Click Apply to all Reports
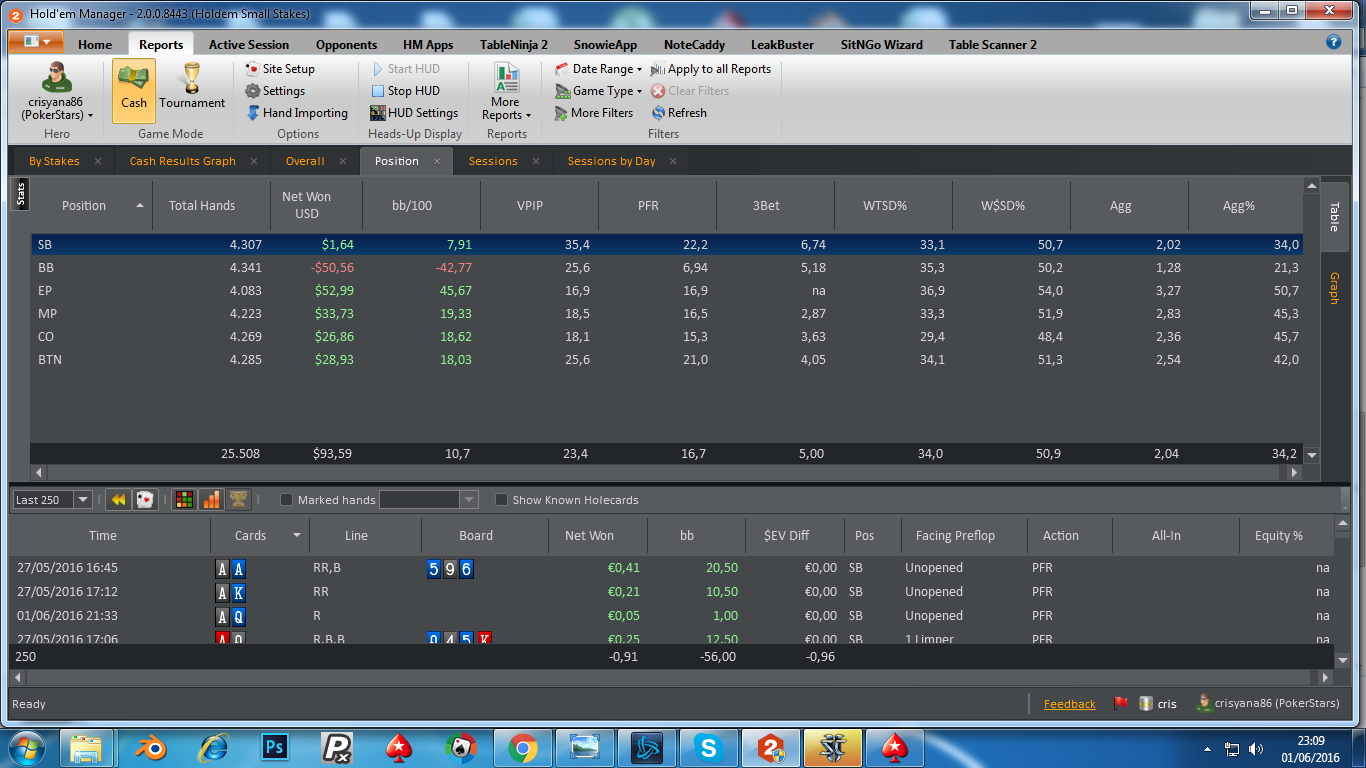1366x768 pixels. point(711,69)
